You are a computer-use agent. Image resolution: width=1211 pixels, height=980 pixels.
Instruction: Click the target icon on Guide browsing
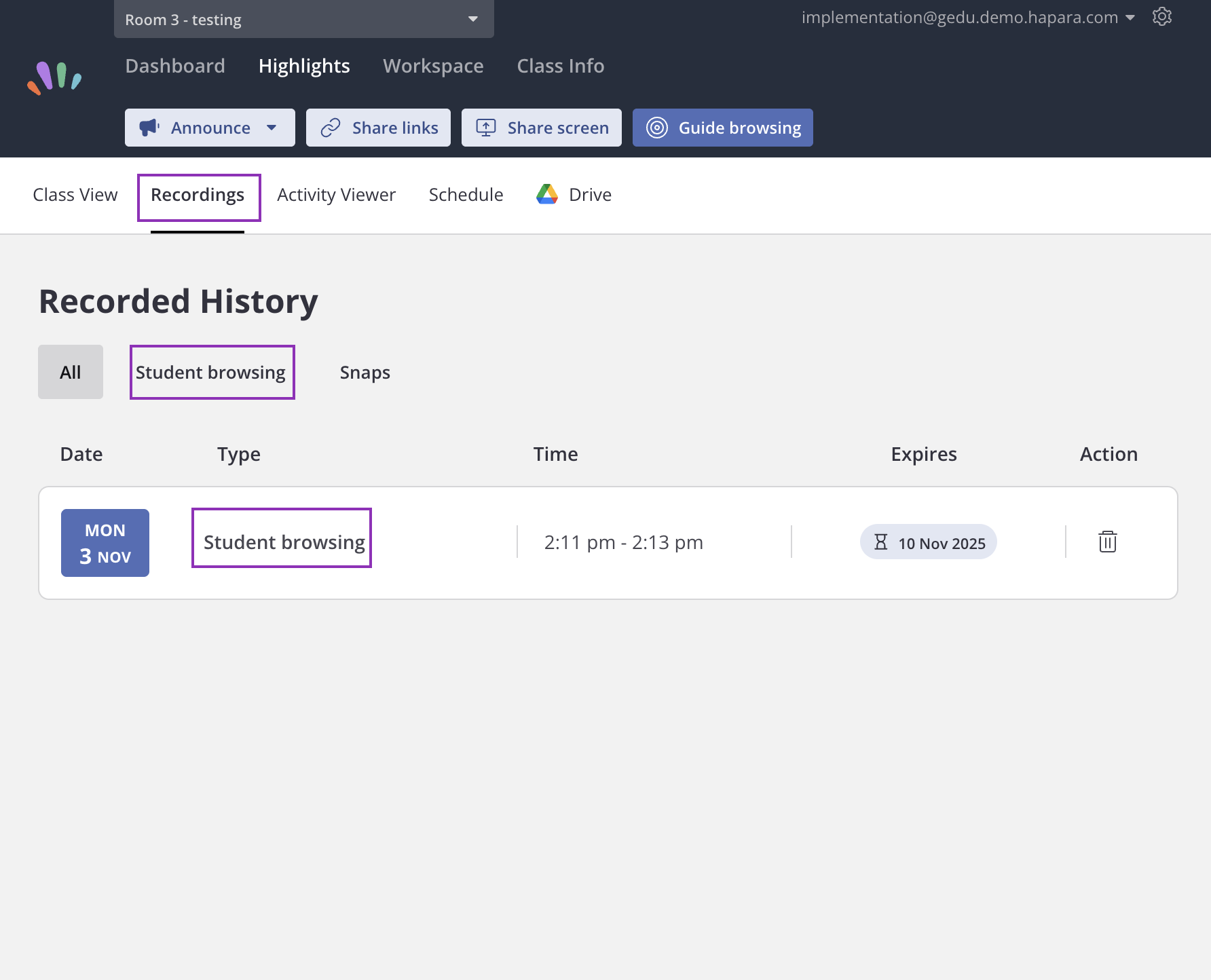pos(657,128)
